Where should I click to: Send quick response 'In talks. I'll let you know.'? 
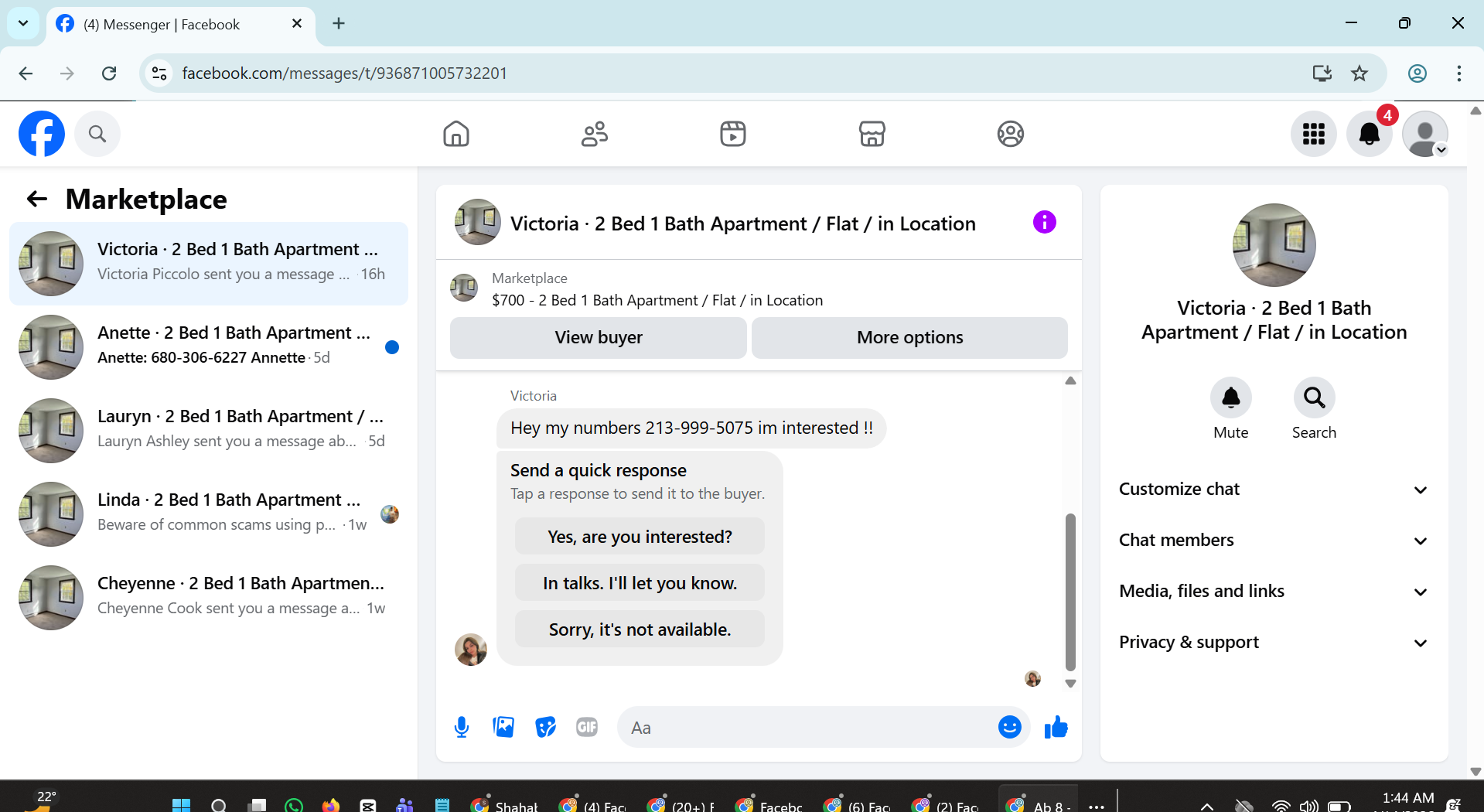(640, 583)
